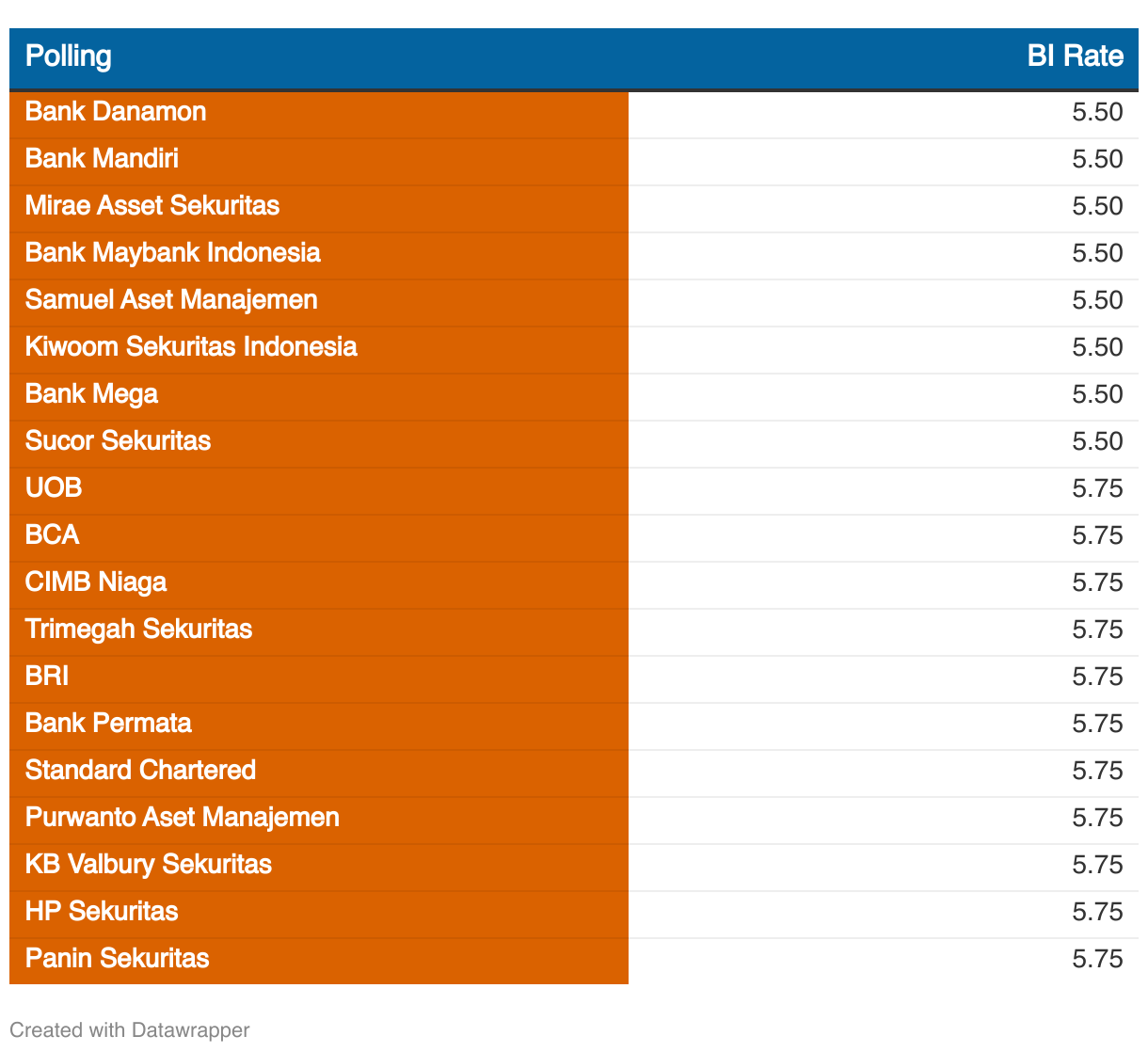1148x1052 pixels.
Task: Select the BRI row name
Action: click(47, 677)
